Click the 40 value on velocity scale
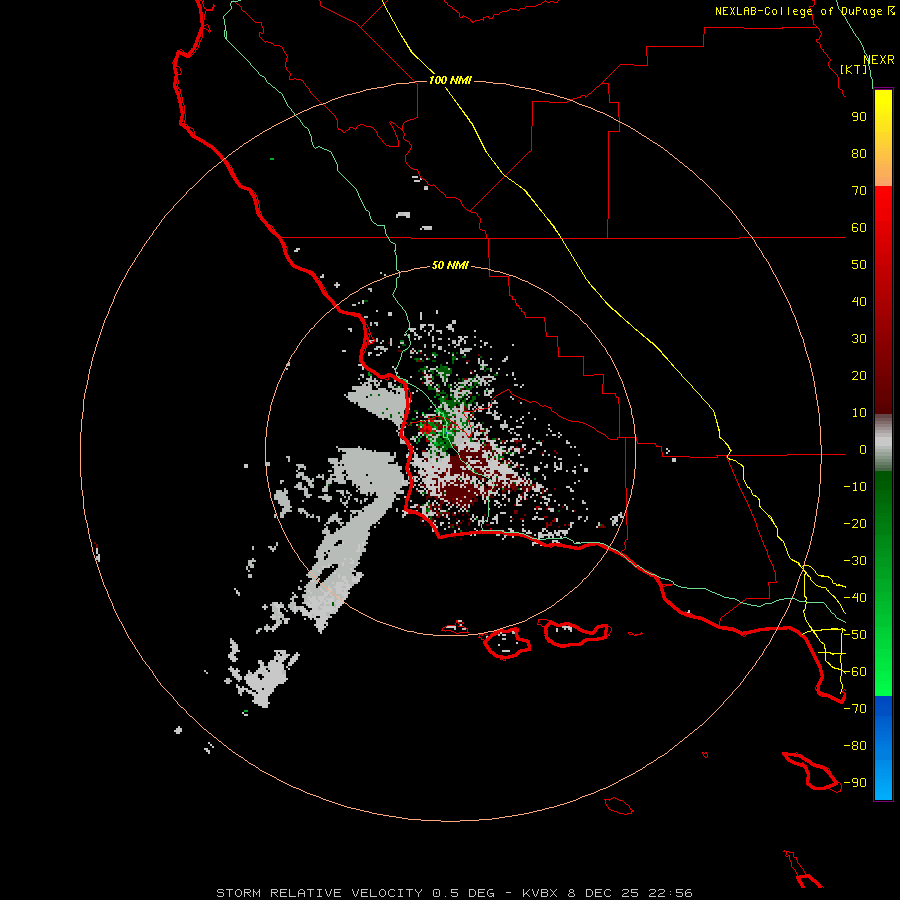Screen dimensions: 900x900 pos(859,302)
